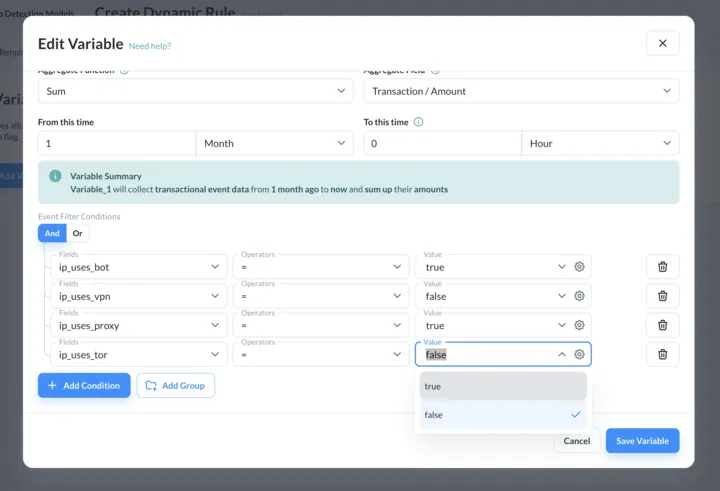This screenshot has height=491, width=720.
Task: Open the ip_uses_vpn Fields dropdown
Action: (x=139, y=296)
